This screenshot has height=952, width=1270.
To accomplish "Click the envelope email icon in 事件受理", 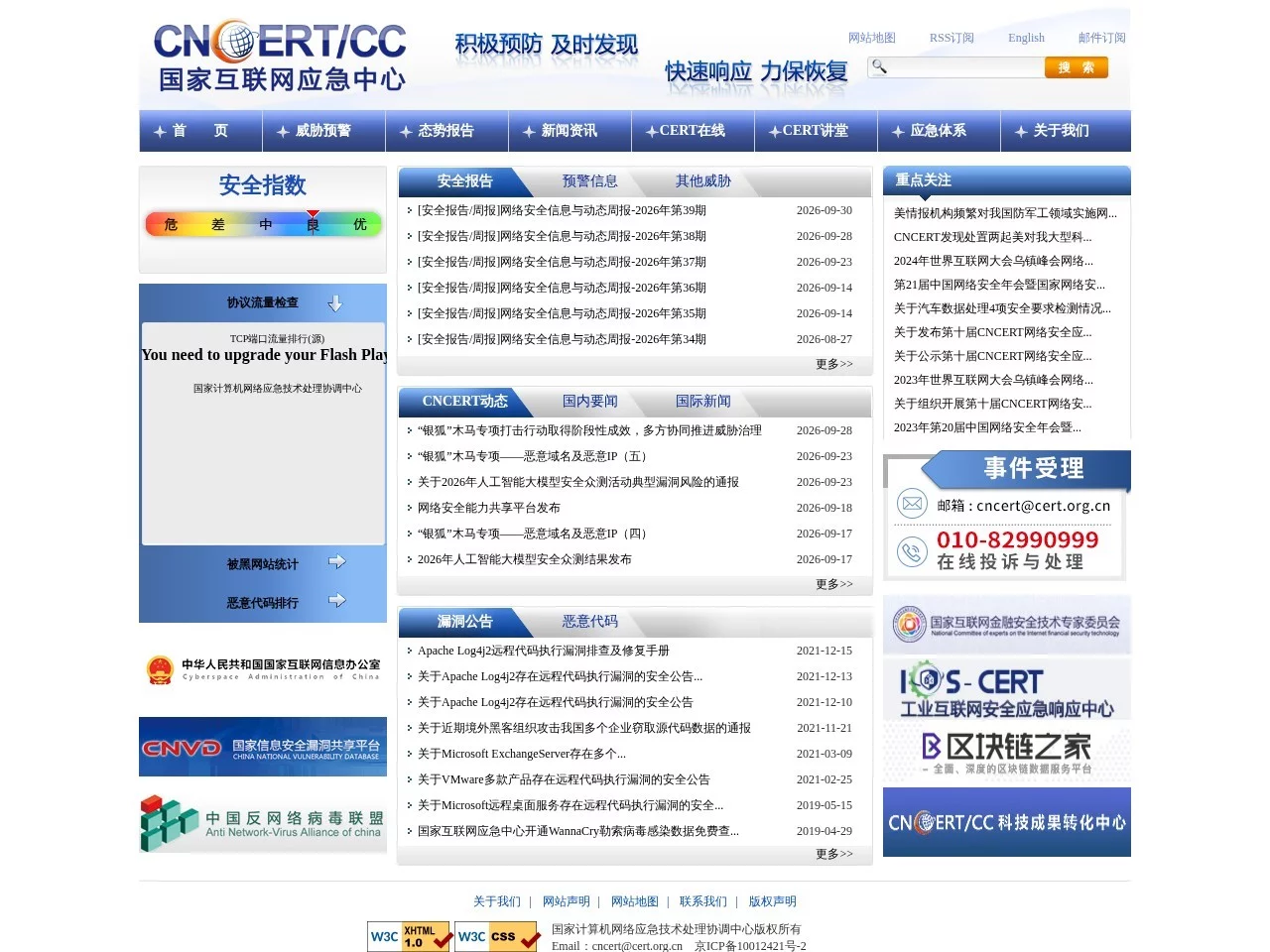I will tap(912, 504).
